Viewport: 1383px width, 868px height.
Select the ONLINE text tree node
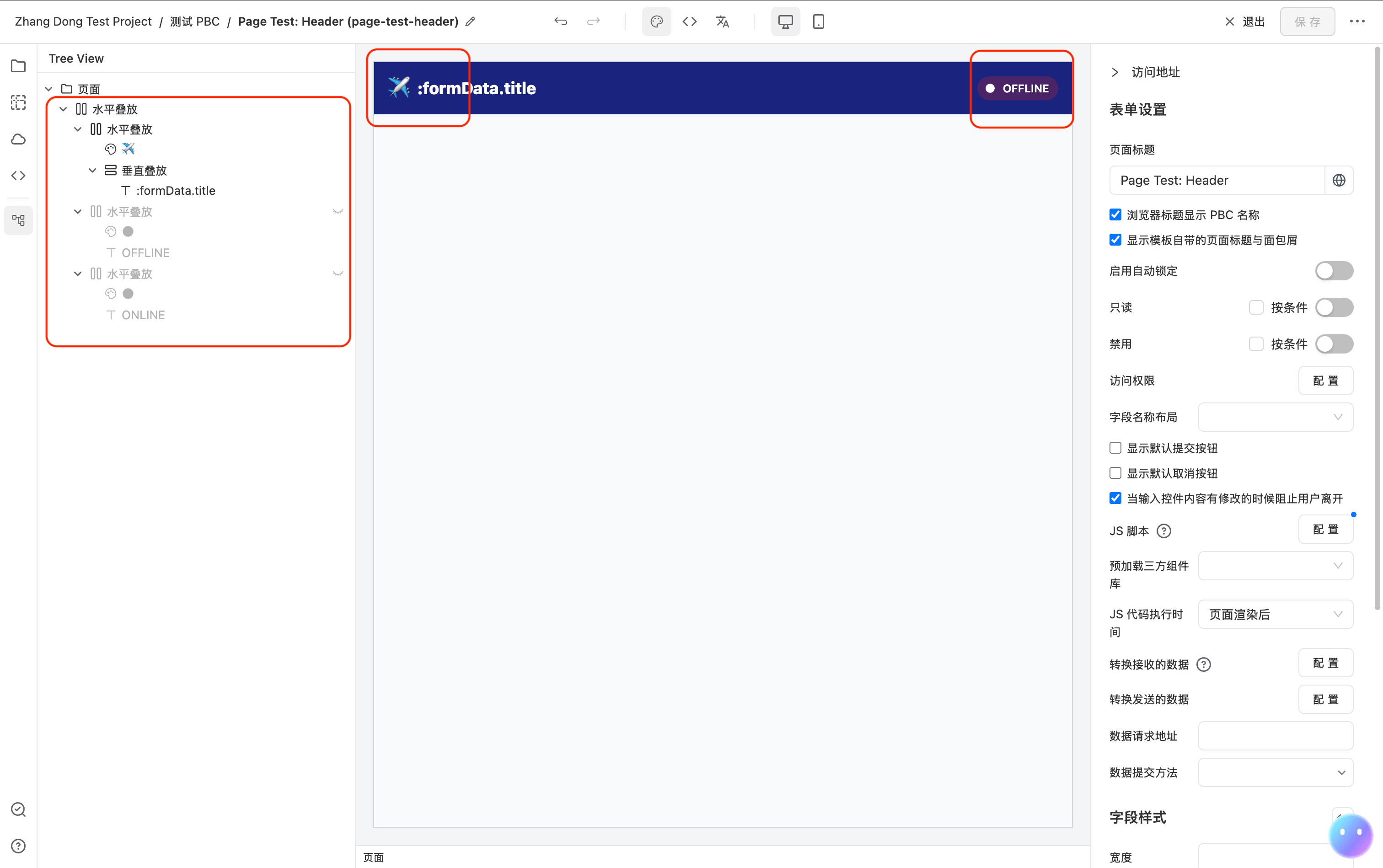(x=143, y=315)
